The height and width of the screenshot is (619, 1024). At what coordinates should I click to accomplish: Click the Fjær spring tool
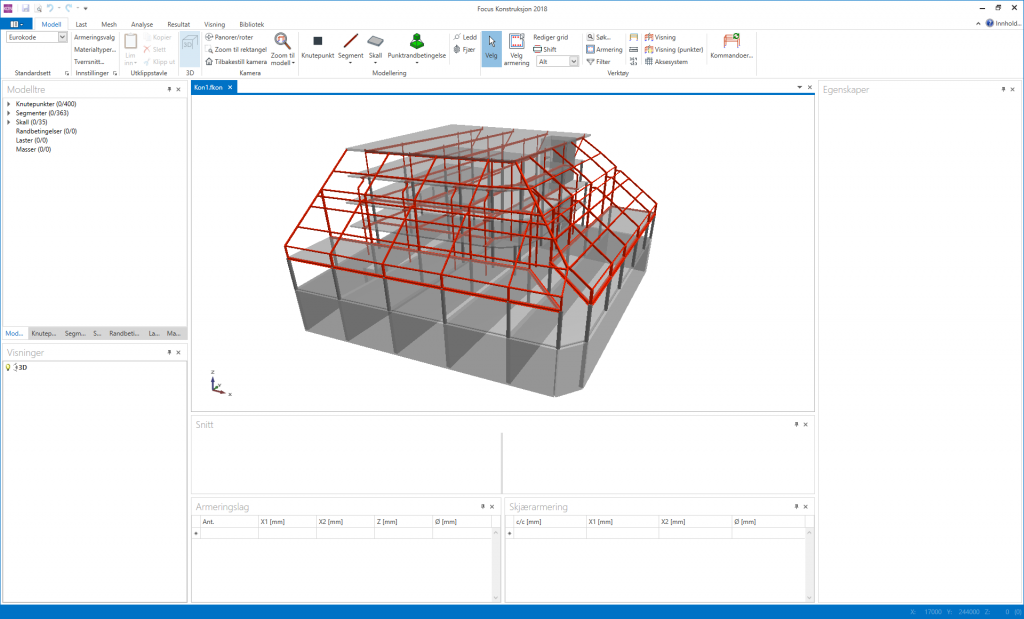[x=464, y=50]
